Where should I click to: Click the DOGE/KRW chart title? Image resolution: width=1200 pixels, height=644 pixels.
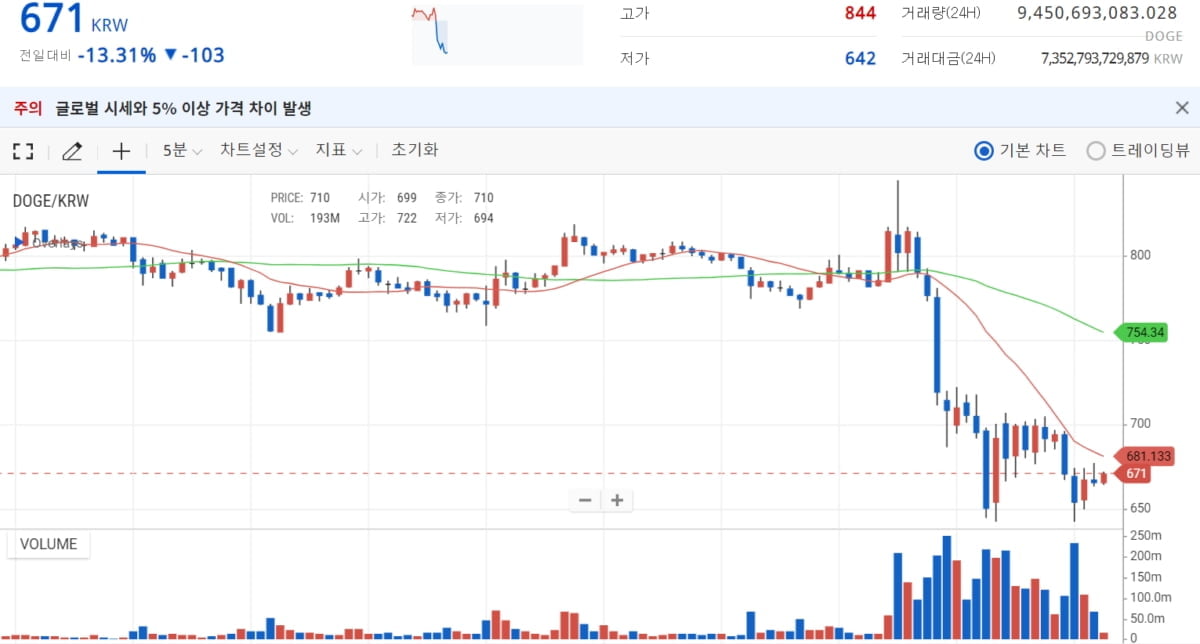tap(50, 201)
